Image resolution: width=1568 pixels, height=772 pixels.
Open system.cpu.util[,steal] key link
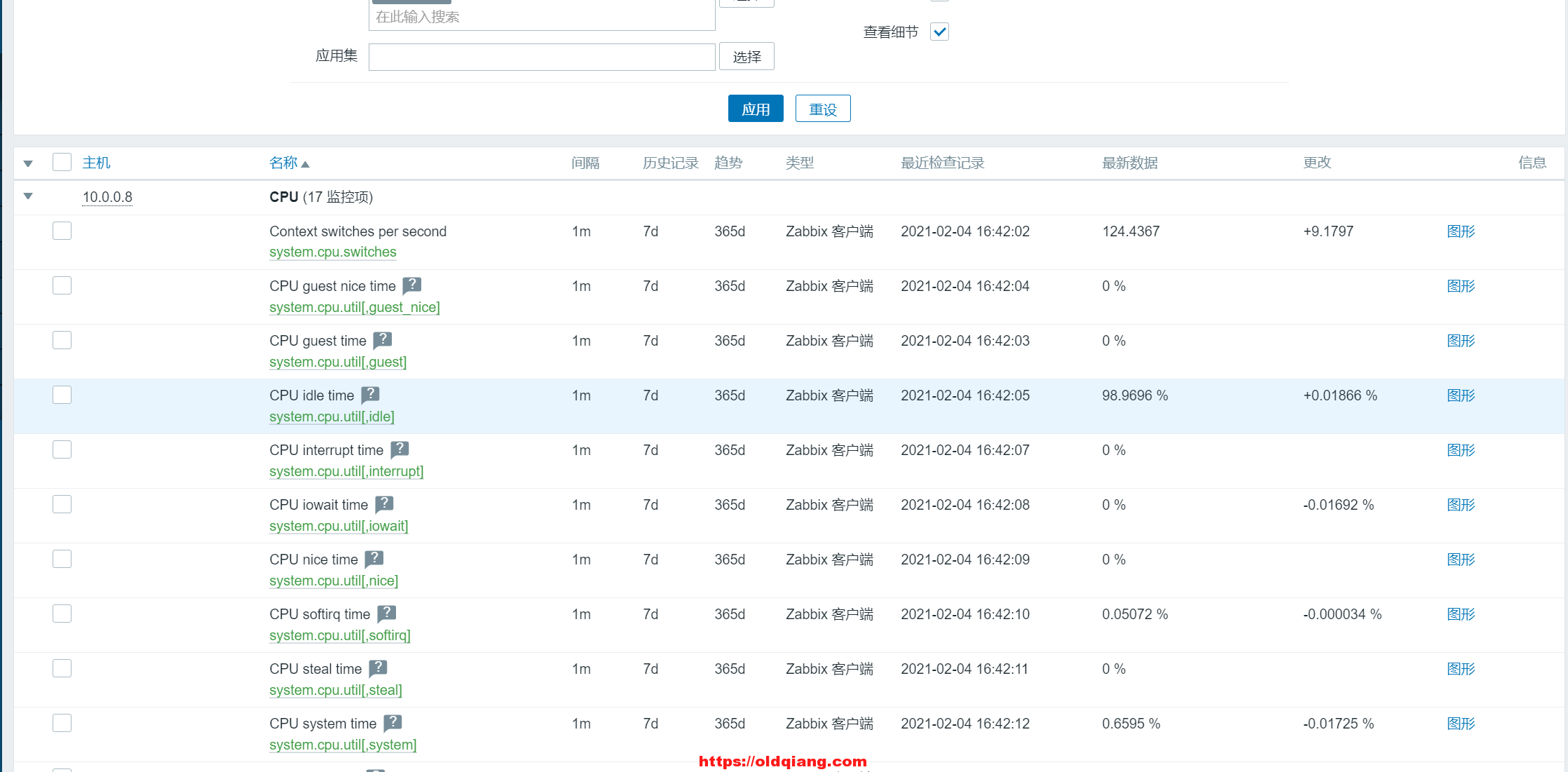click(336, 690)
